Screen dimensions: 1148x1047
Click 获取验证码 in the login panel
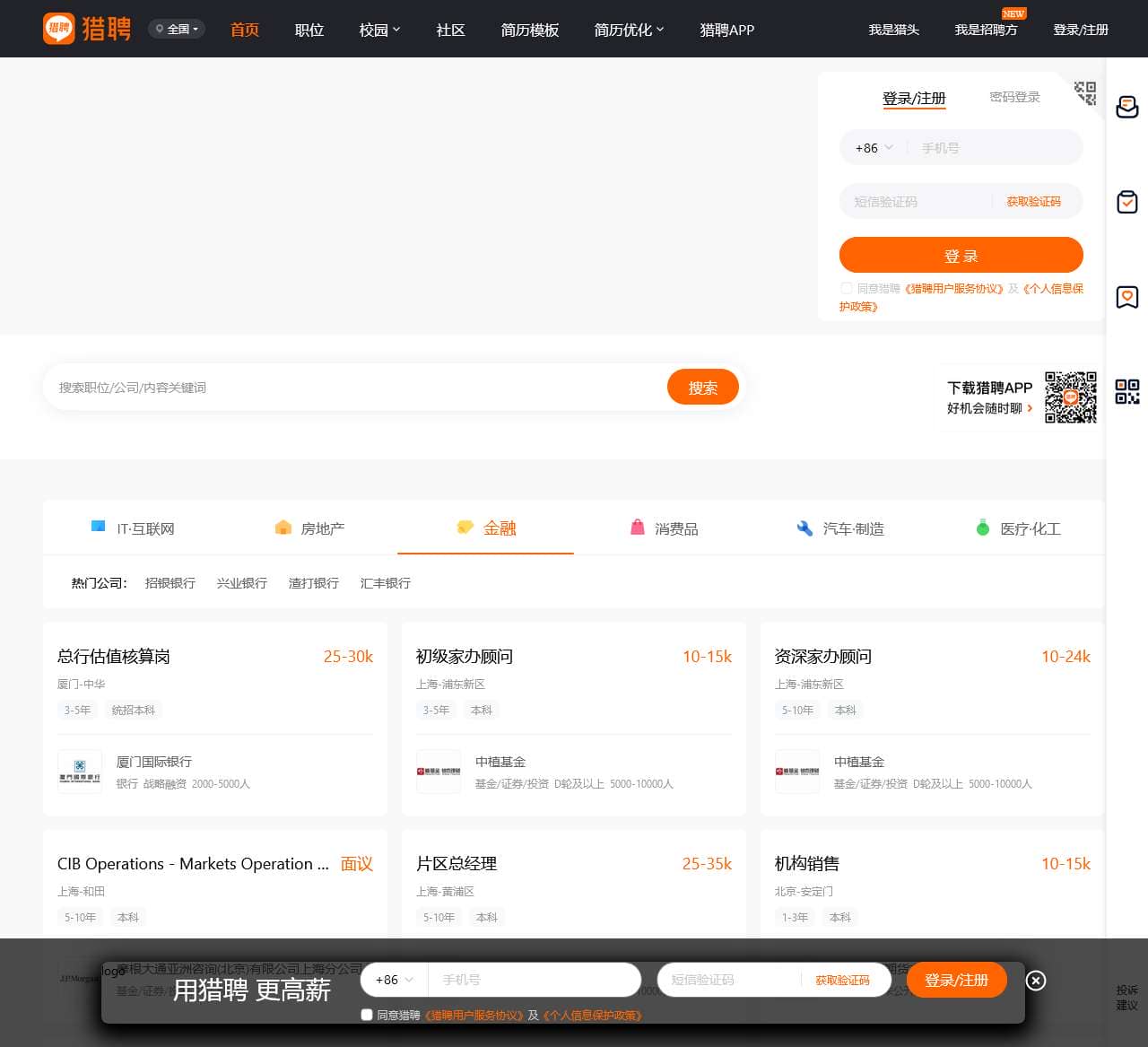[1034, 202]
